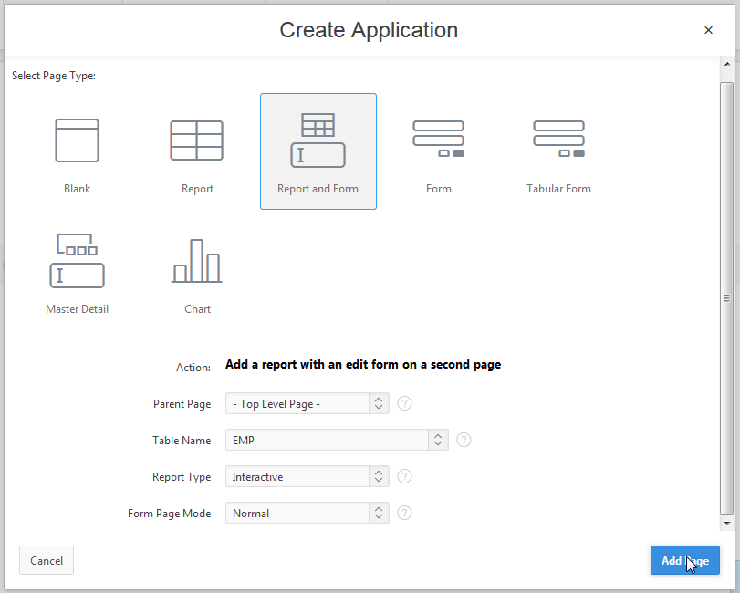Click the Parent Page label
740x593 pixels.
point(182,404)
